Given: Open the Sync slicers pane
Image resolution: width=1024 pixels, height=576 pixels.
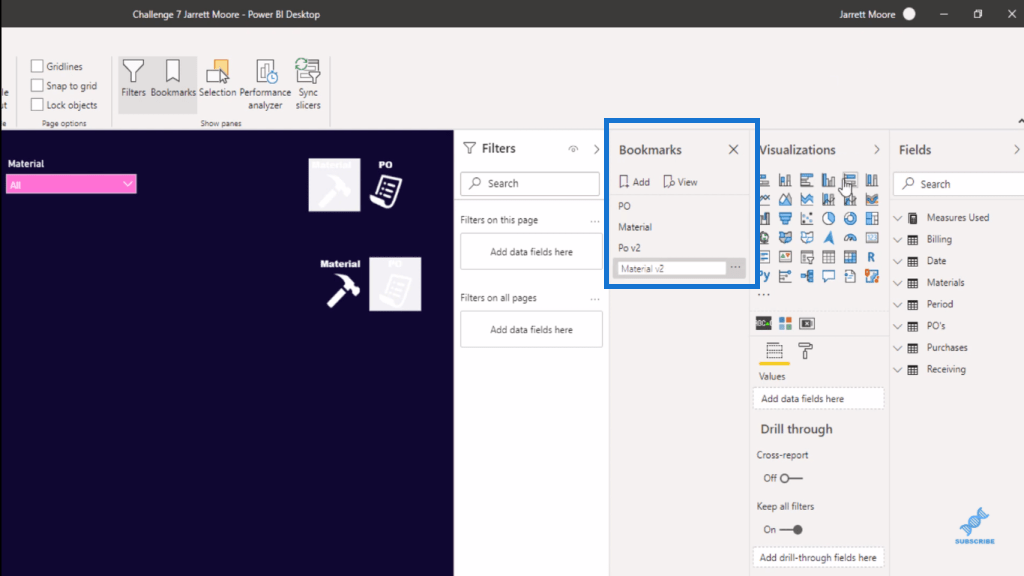Looking at the screenshot, I should pos(308,85).
